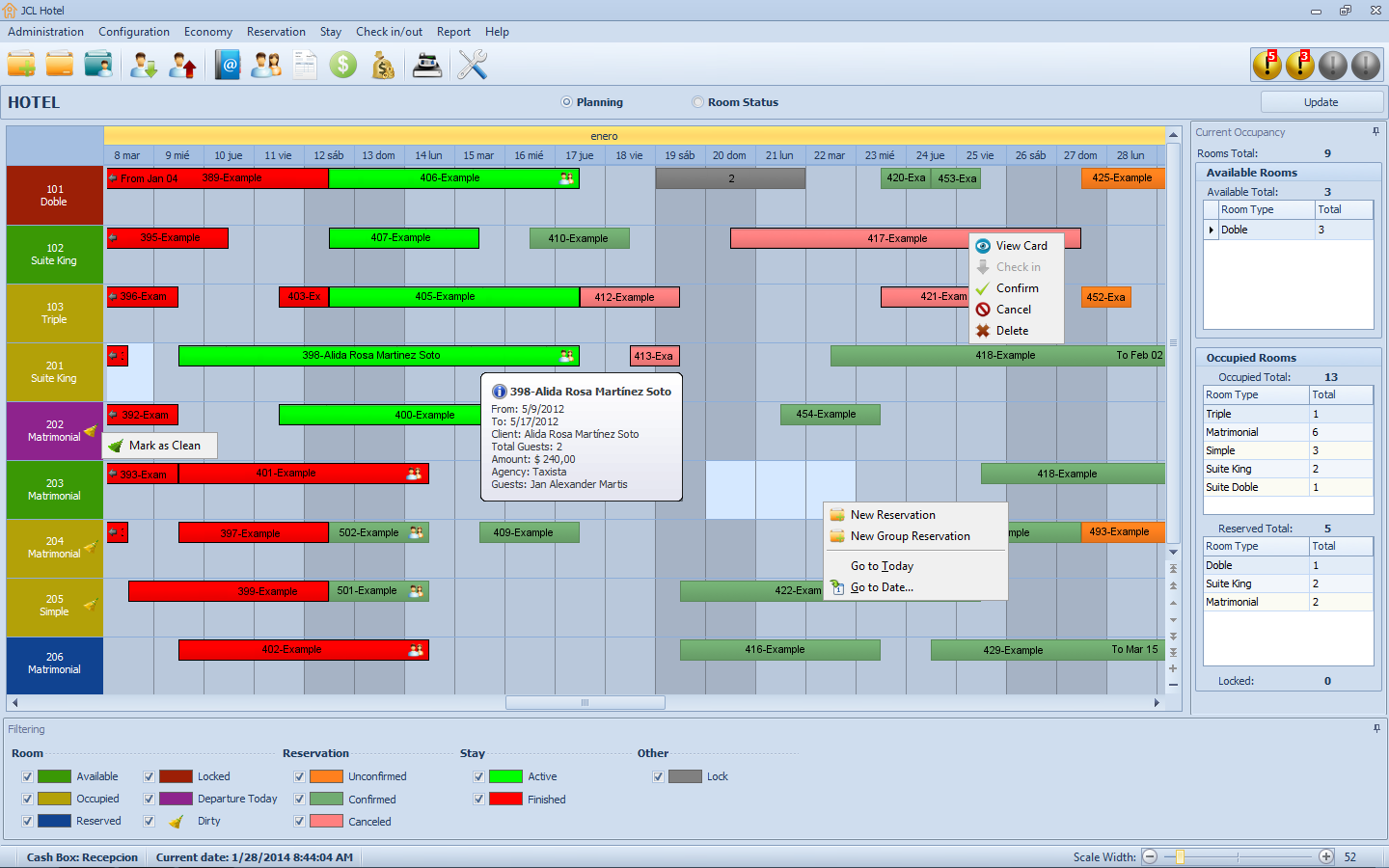1389x868 pixels.
Task: Disable the Finished stay filter checkbox
Action: 478,800
